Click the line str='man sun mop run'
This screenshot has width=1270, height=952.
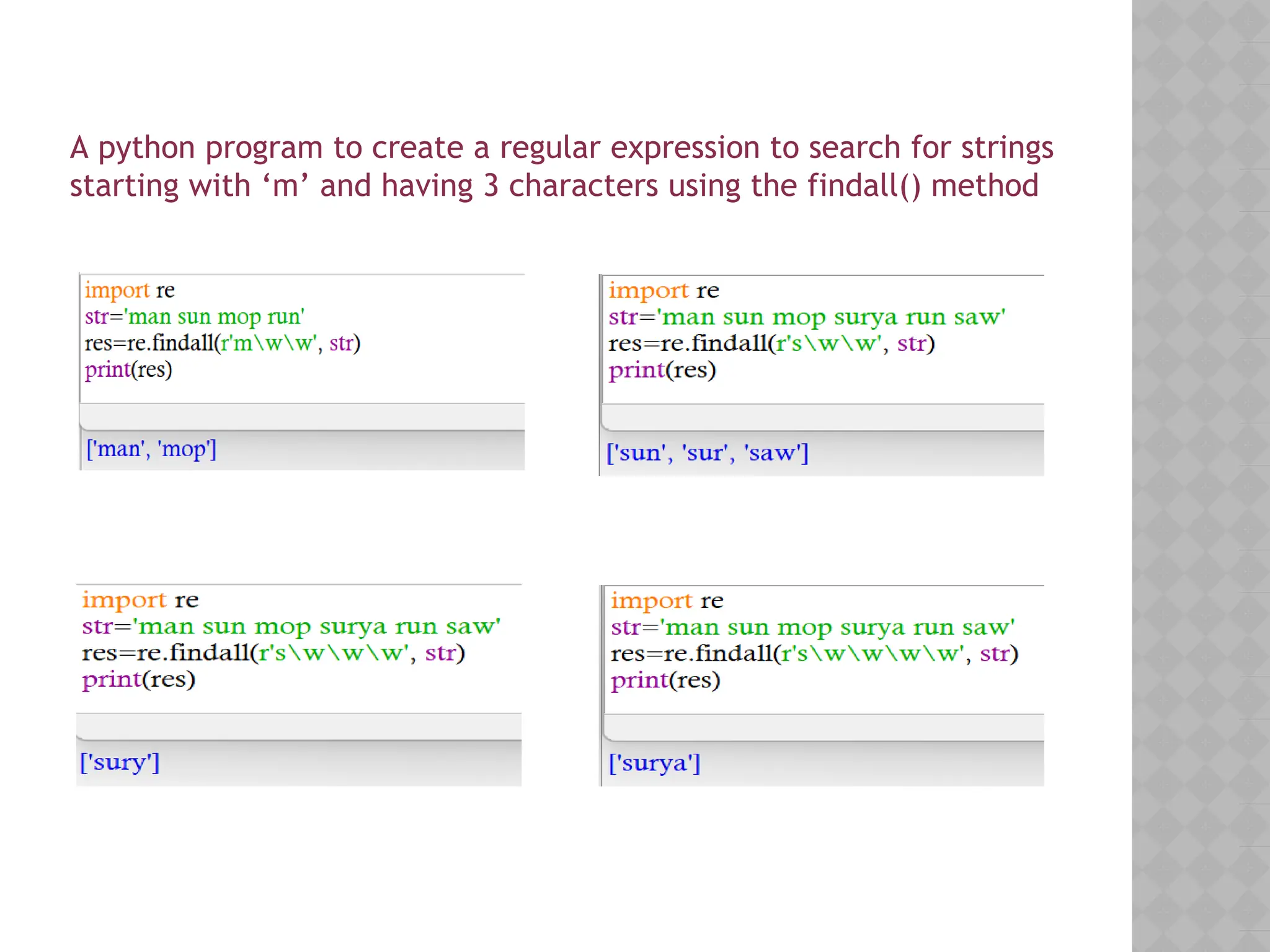tap(195, 317)
